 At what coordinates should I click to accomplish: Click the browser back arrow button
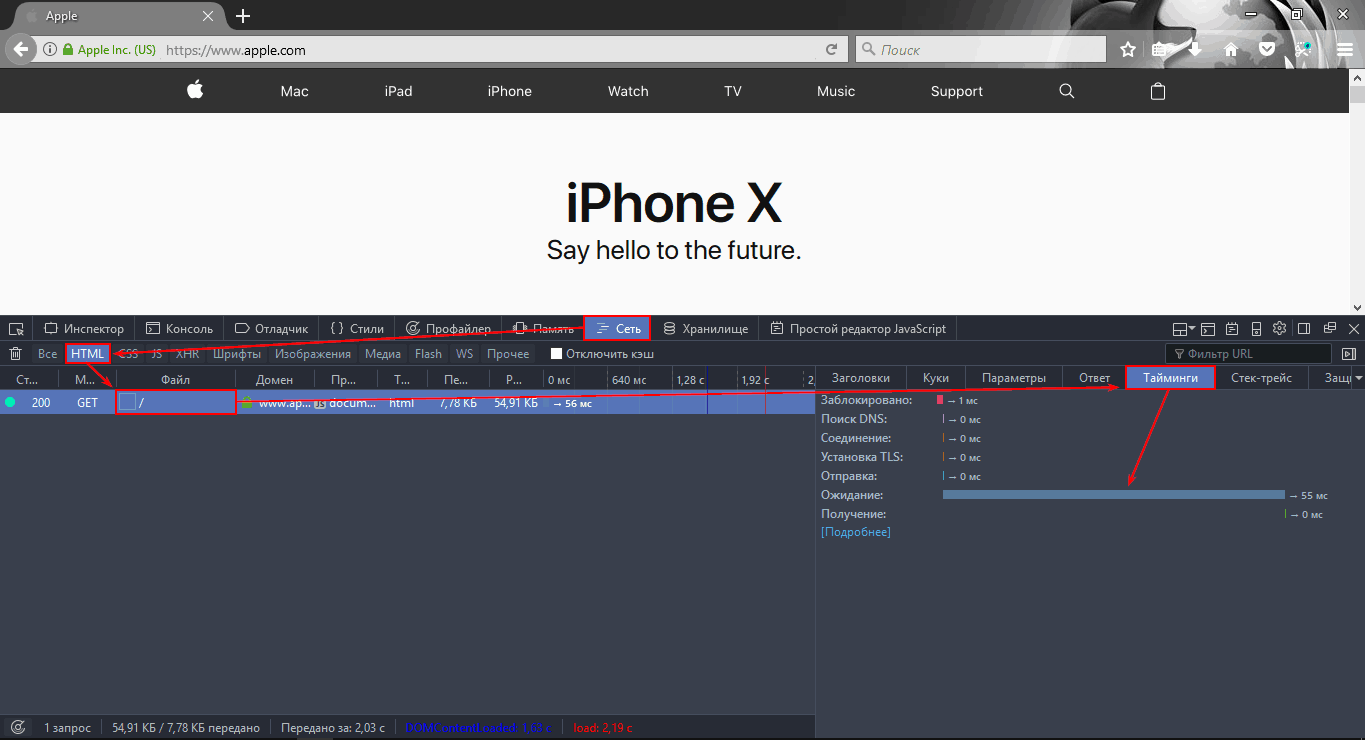coord(20,50)
